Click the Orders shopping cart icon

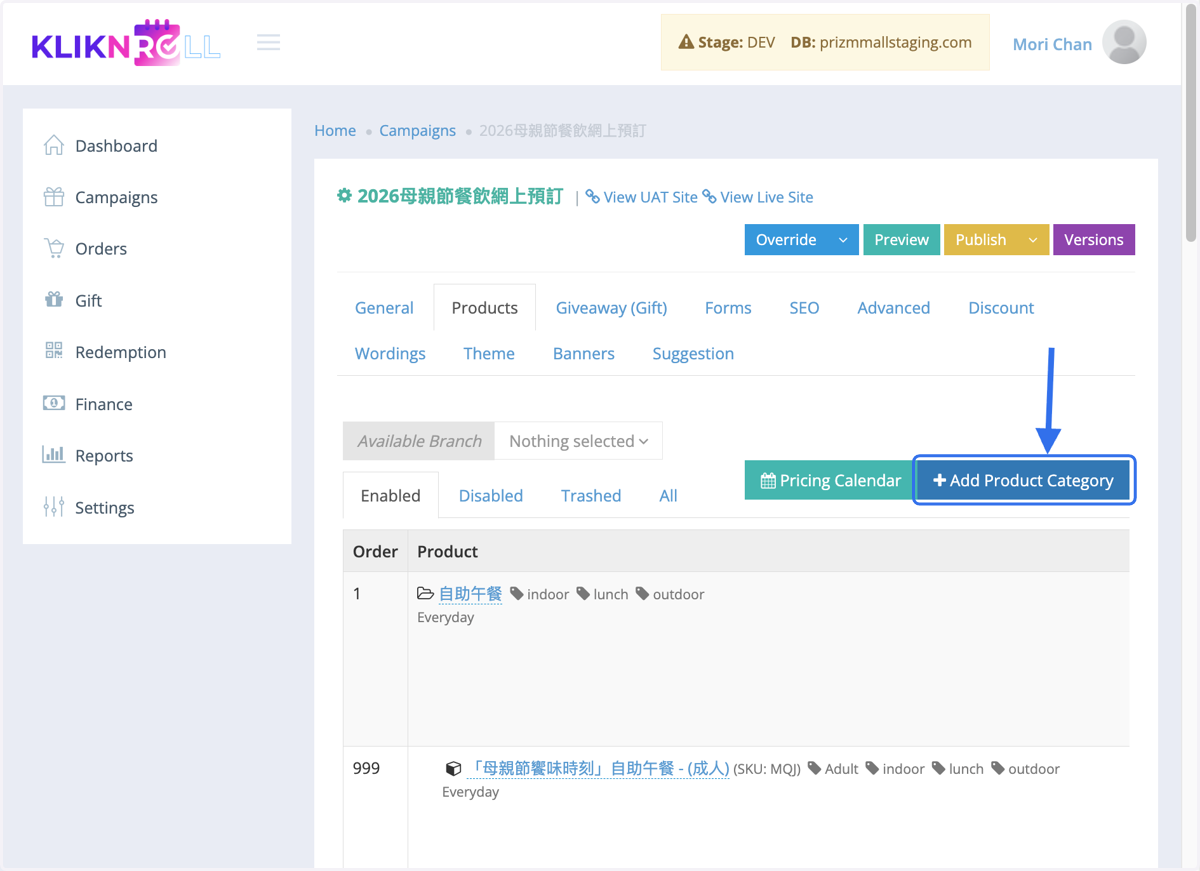54,248
